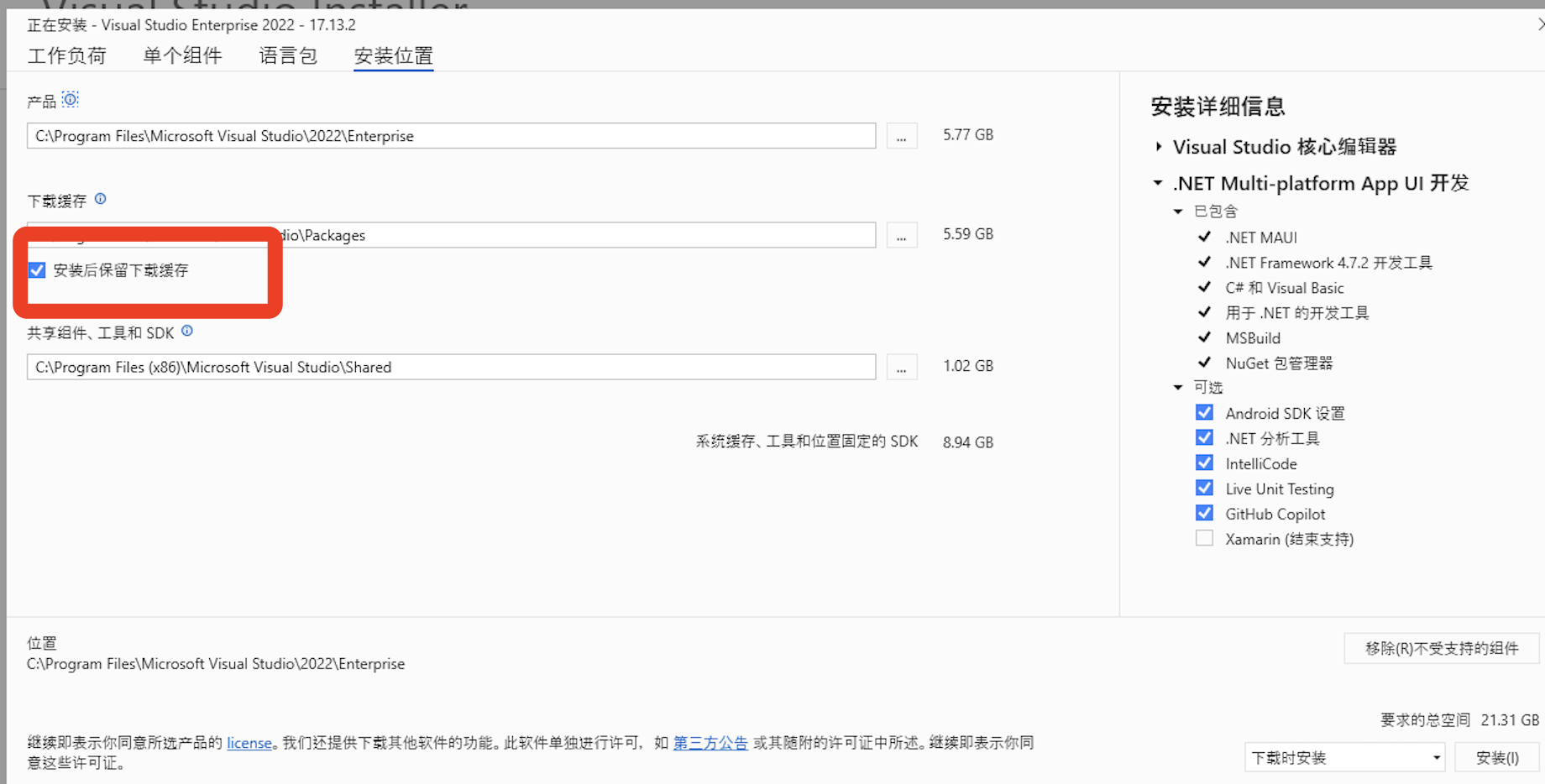Uncheck 安装后保留下载缓存
This screenshot has height=784, width=1545.
[37, 269]
